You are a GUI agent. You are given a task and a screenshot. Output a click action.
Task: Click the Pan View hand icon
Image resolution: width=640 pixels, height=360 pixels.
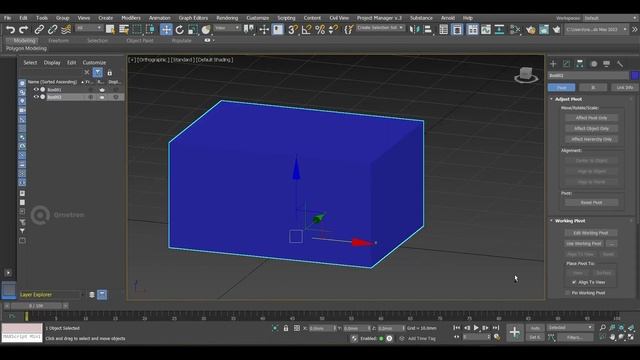pyautogui.click(x=613, y=337)
